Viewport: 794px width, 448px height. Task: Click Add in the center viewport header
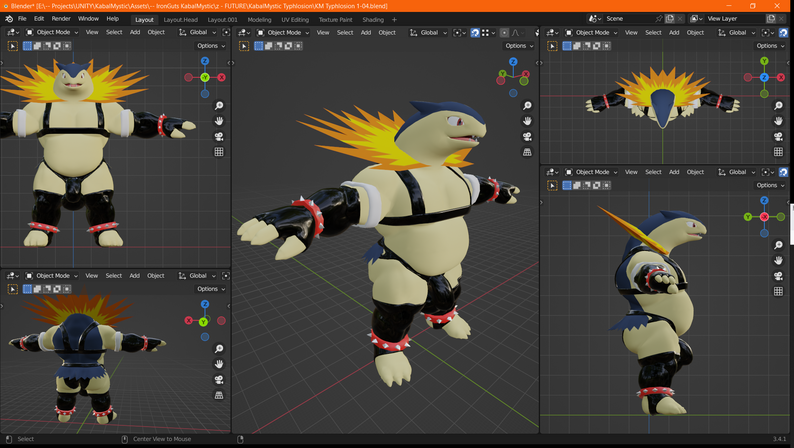pyautogui.click(x=366, y=33)
